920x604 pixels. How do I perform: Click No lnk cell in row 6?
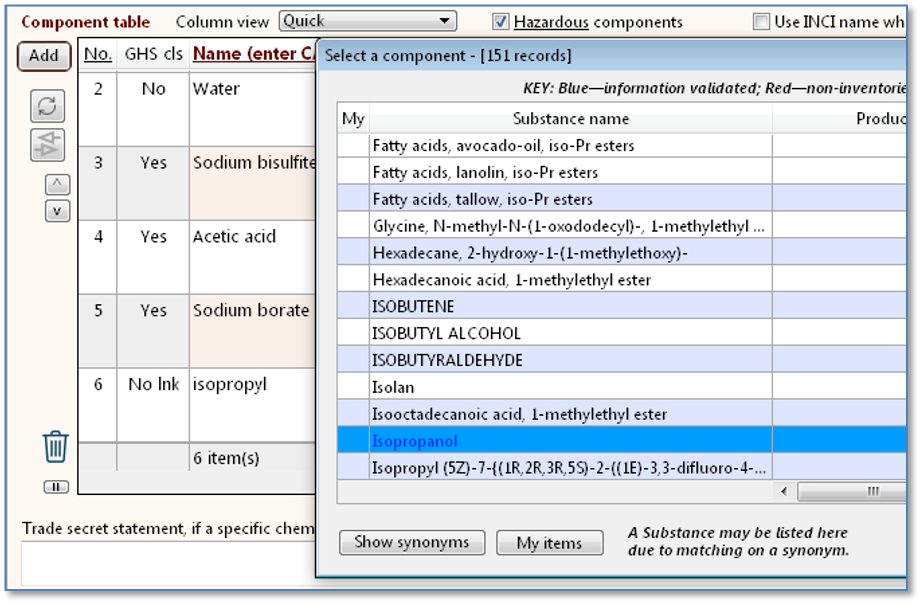[153, 405]
